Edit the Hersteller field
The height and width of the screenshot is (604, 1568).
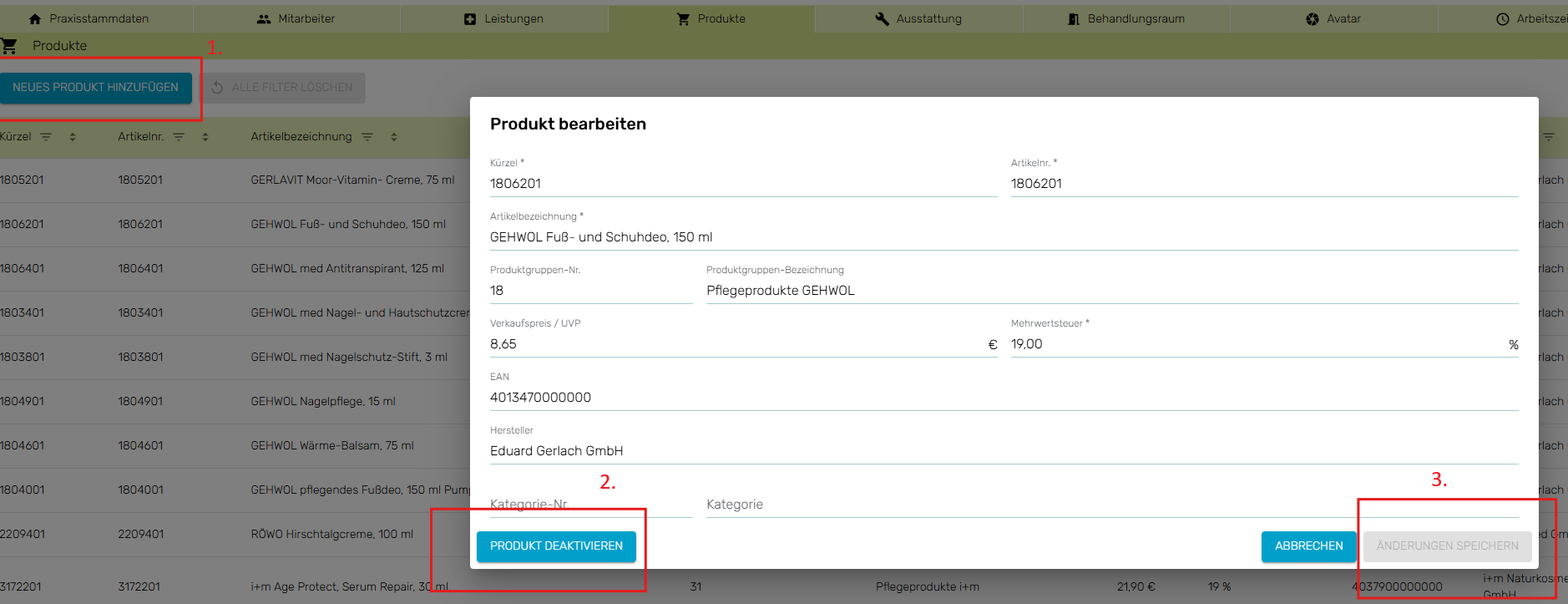pyautogui.click(x=1004, y=451)
